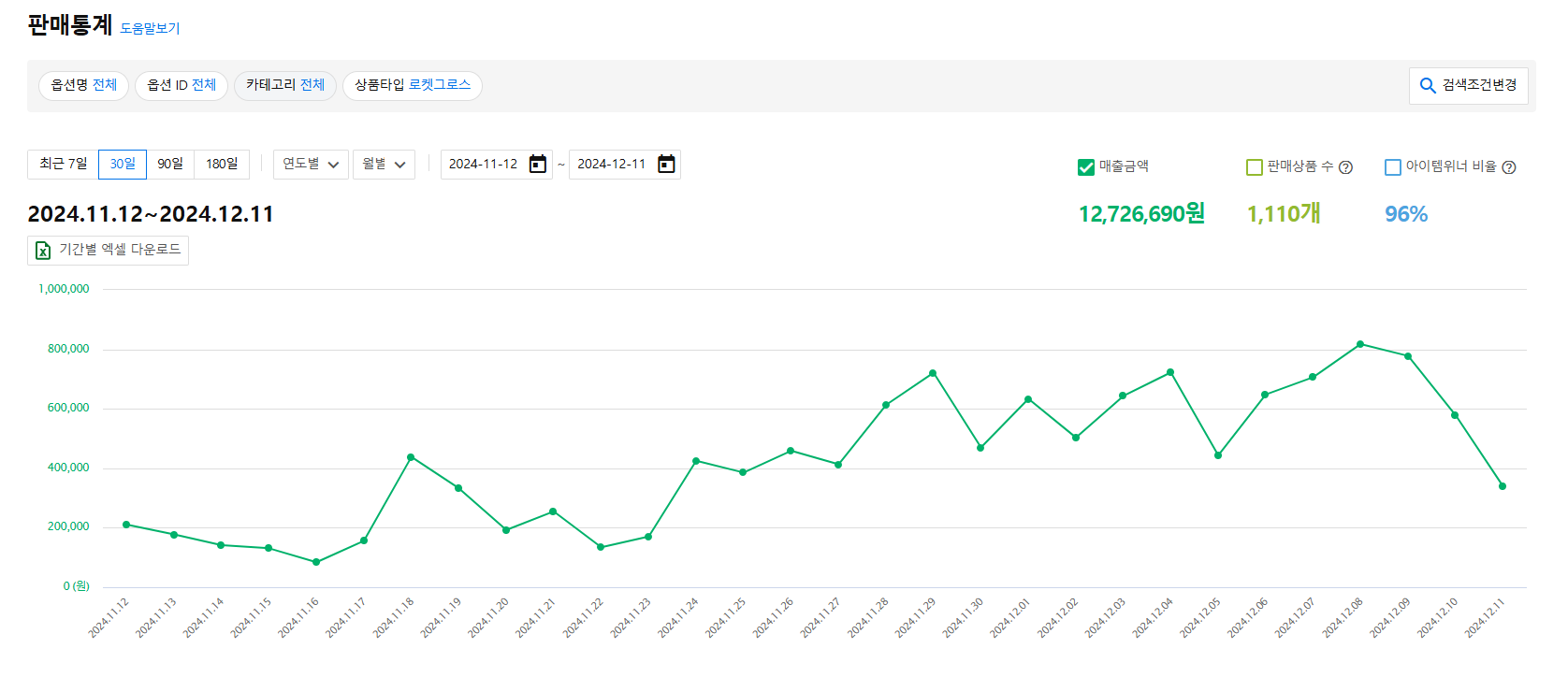Screen dimensions: 1568x677
Task: Click help icon beside 아이템위너 비율
Action: pyautogui.click(x=1508, y=167)
